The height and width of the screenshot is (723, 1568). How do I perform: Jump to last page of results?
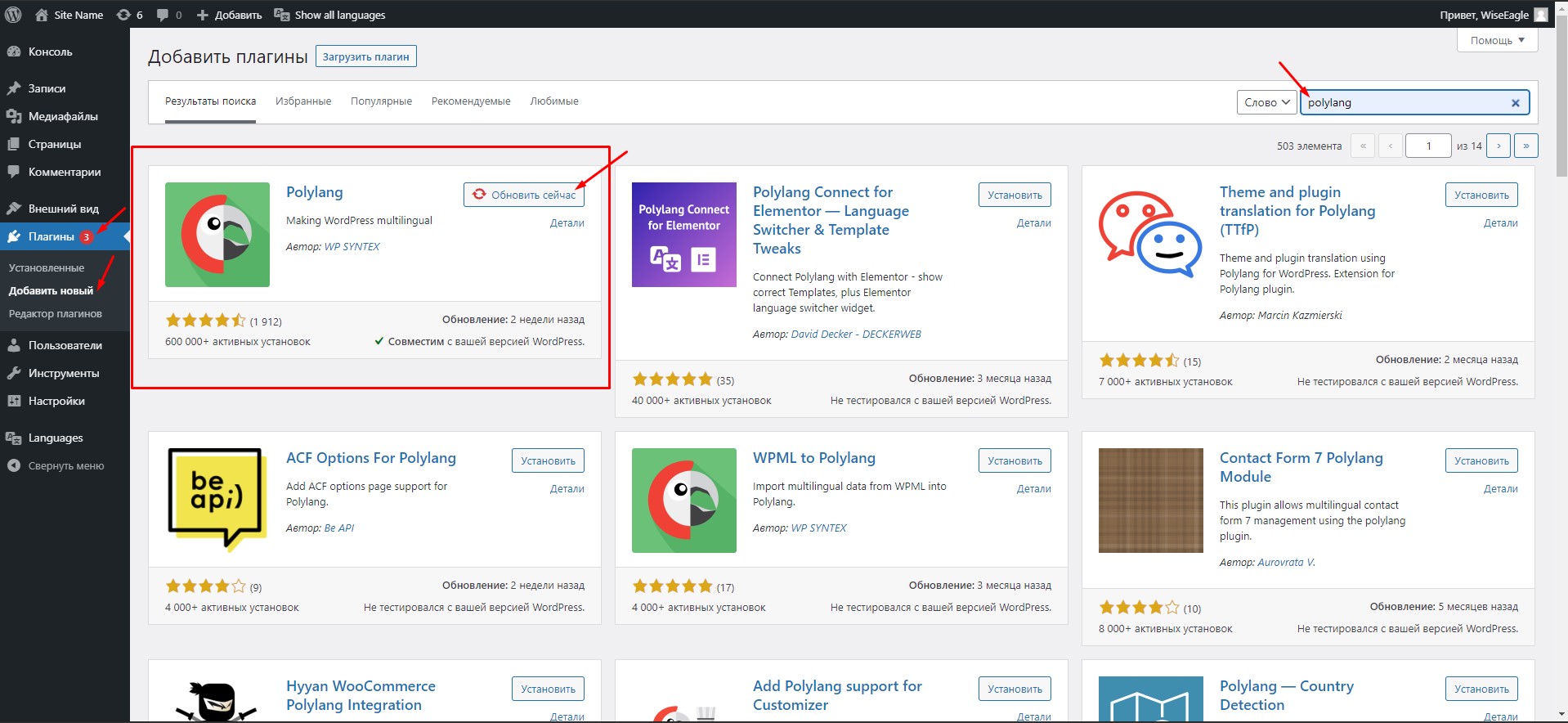click(1526, 146)
